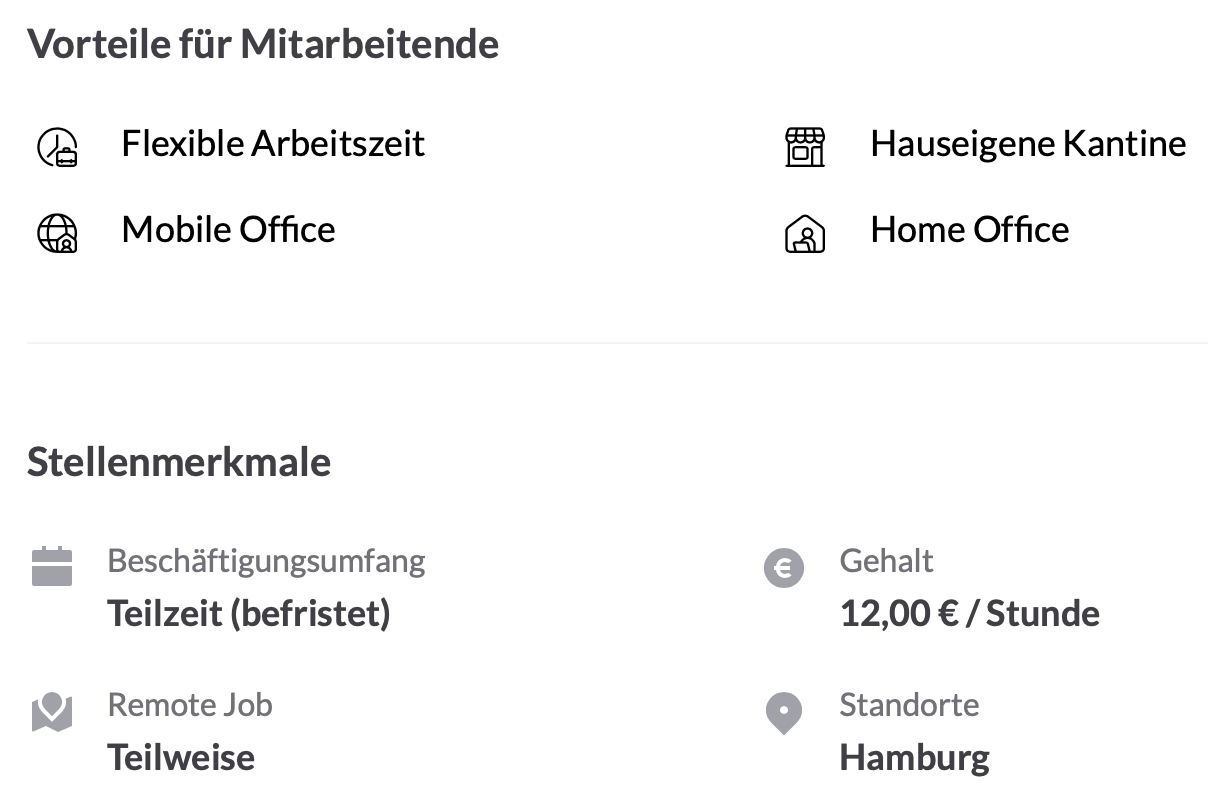Click the Teilzeit (befristet) value

tap(249, 613)
